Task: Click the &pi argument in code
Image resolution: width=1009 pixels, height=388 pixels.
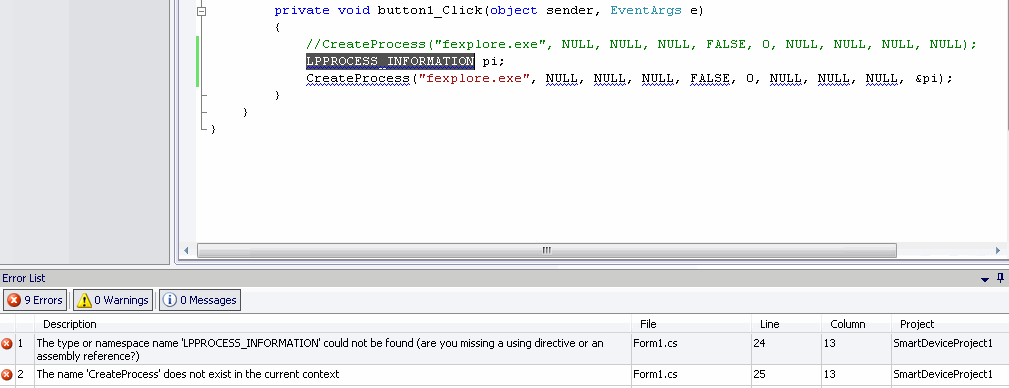Action: point(926,79)
